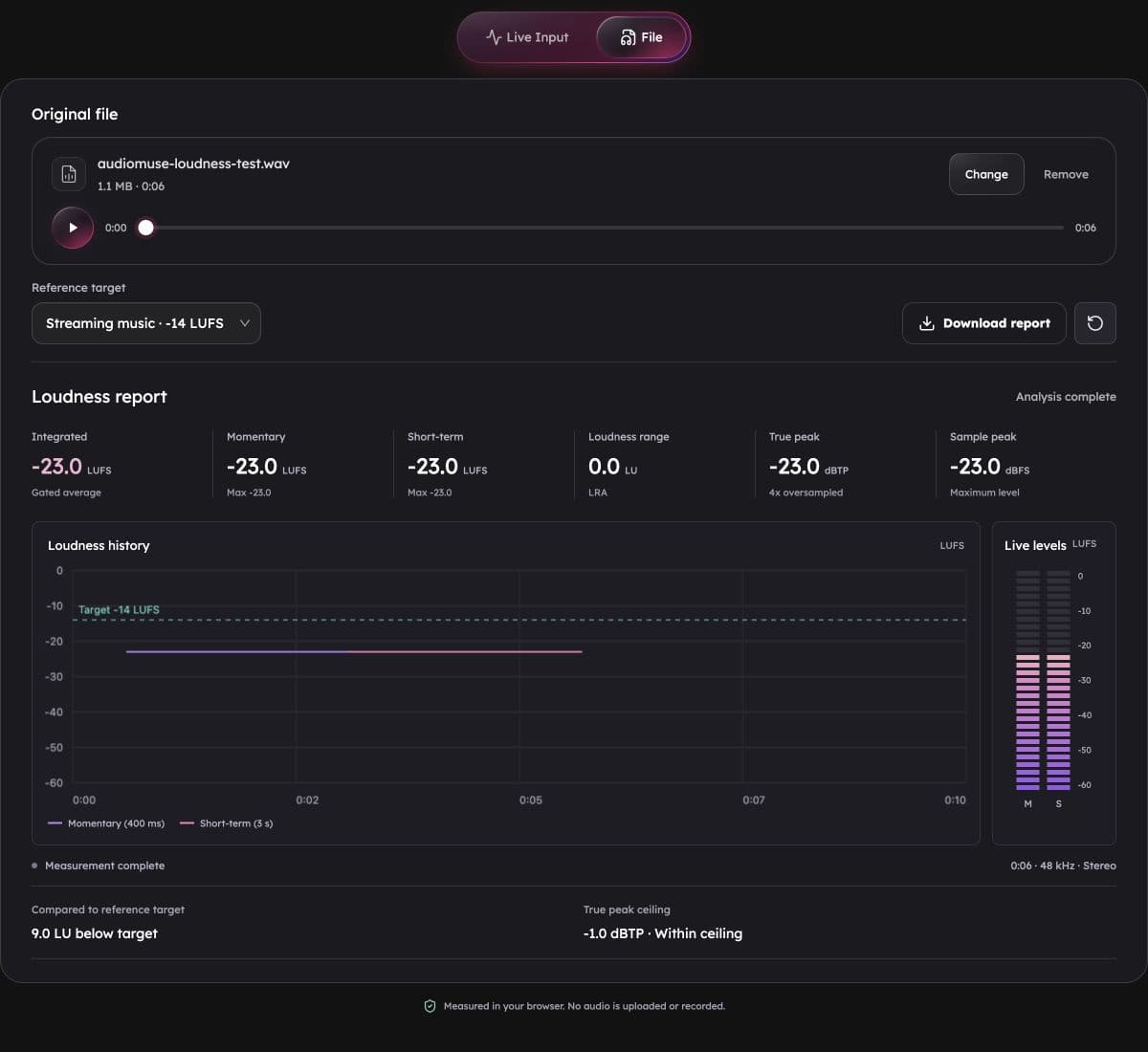Click the '4x oversampled' caption
Viewport: 1148px width, 1052px height.
coord(806,493)
